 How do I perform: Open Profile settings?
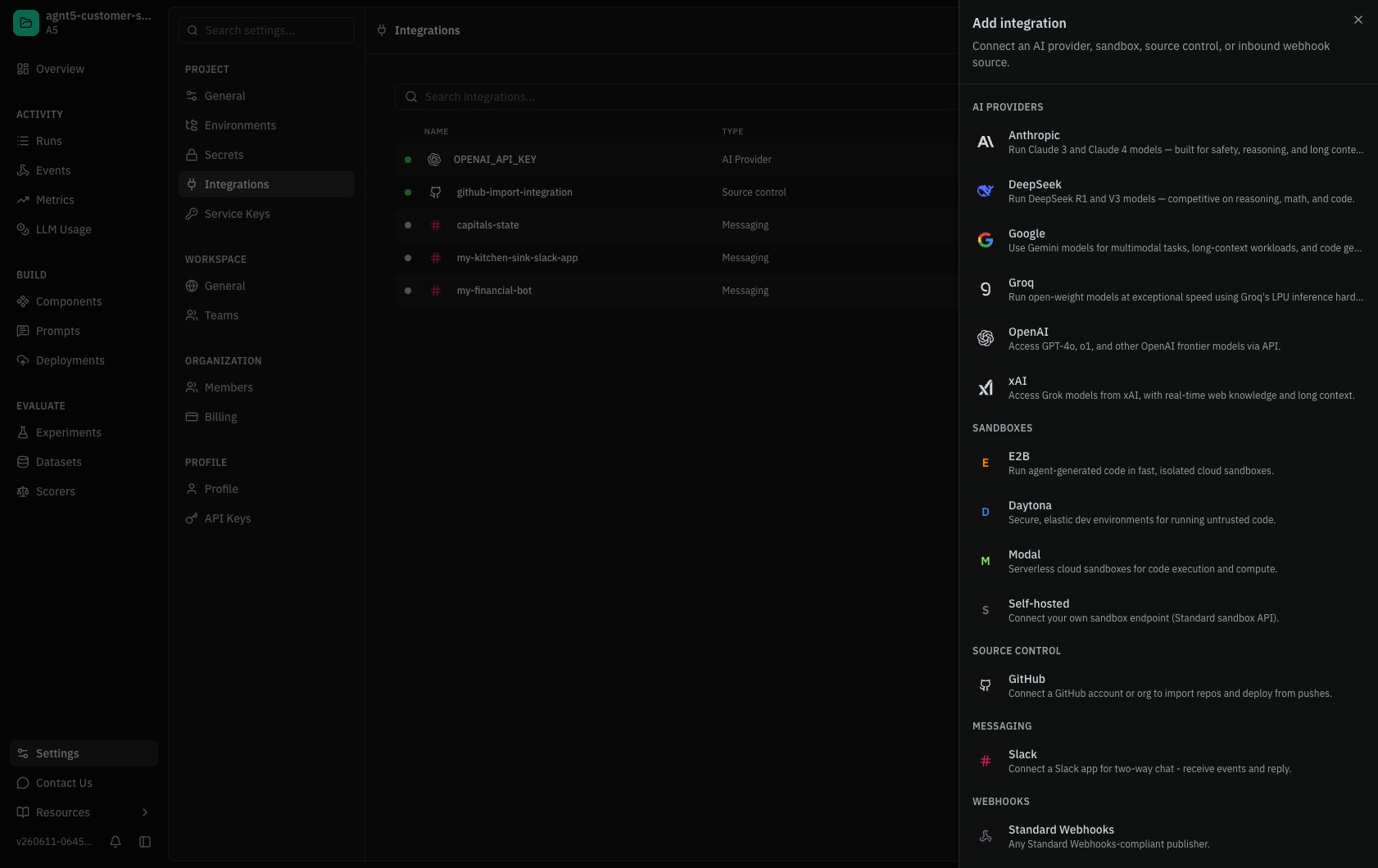pyautogui.click(x=266, y=489)
